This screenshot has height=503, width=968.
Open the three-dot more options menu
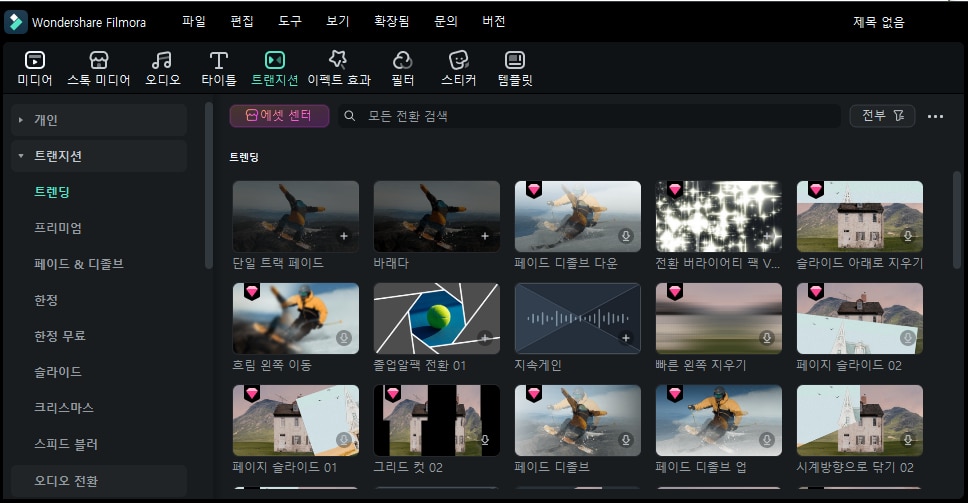(935, 116)
